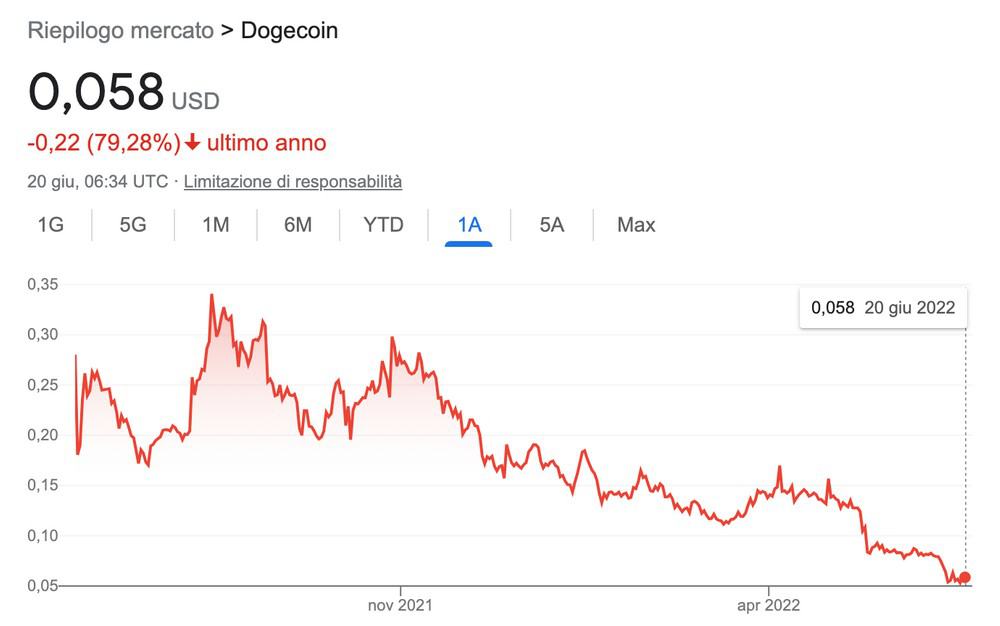Click the -0,22 (79,28%) change text

point(104,143)
